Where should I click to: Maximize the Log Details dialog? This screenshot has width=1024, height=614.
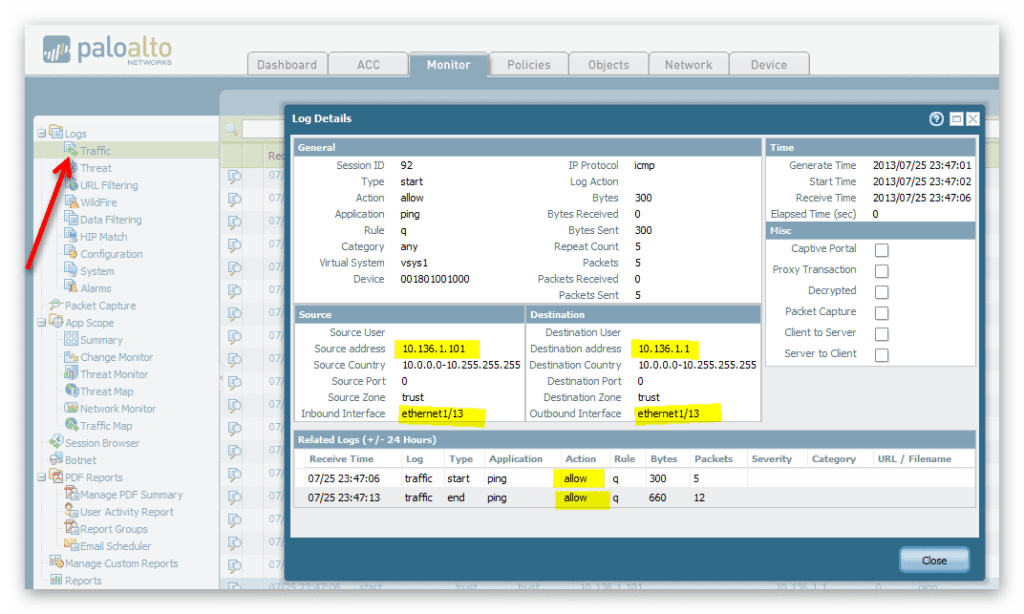[956, 119]
